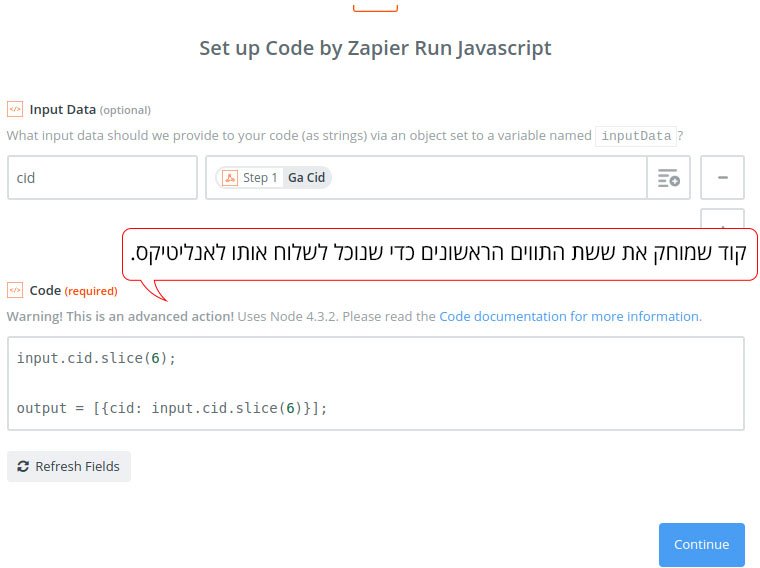Select the Step 1 Ga Cid pill
The width and height of the screenshot is (760, 568).
point(273,178)
